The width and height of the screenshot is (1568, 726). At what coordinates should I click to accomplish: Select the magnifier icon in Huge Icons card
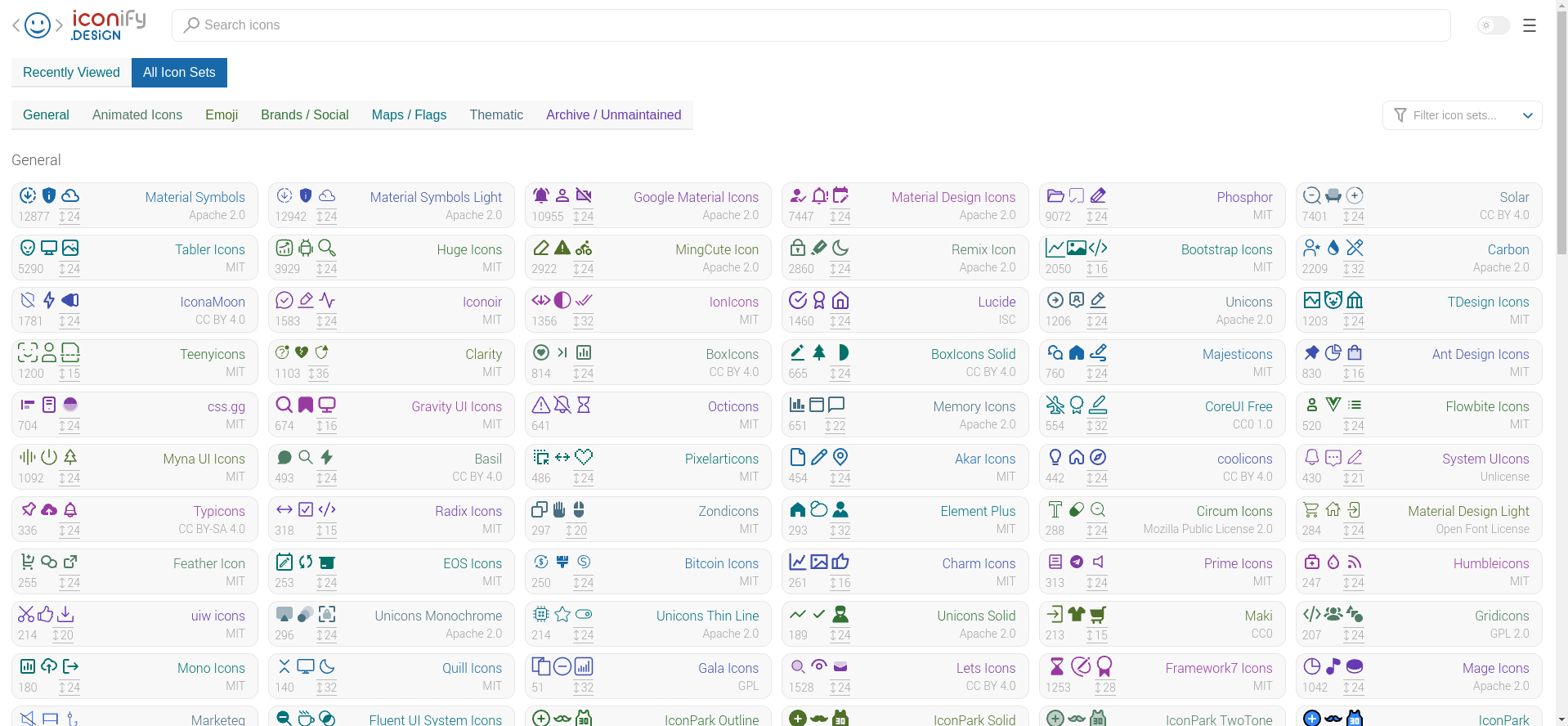327,248
